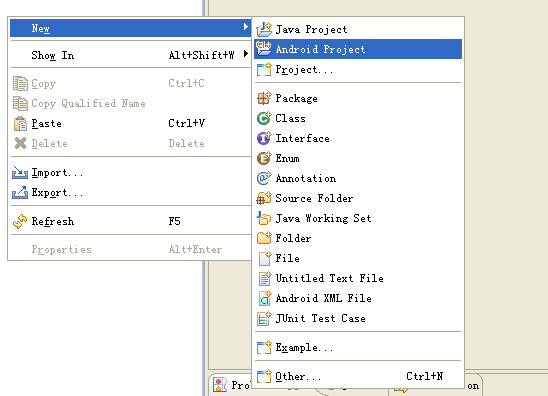Click the purple Interface icon
The image size is (548, 396).
(x=264, y=138)
